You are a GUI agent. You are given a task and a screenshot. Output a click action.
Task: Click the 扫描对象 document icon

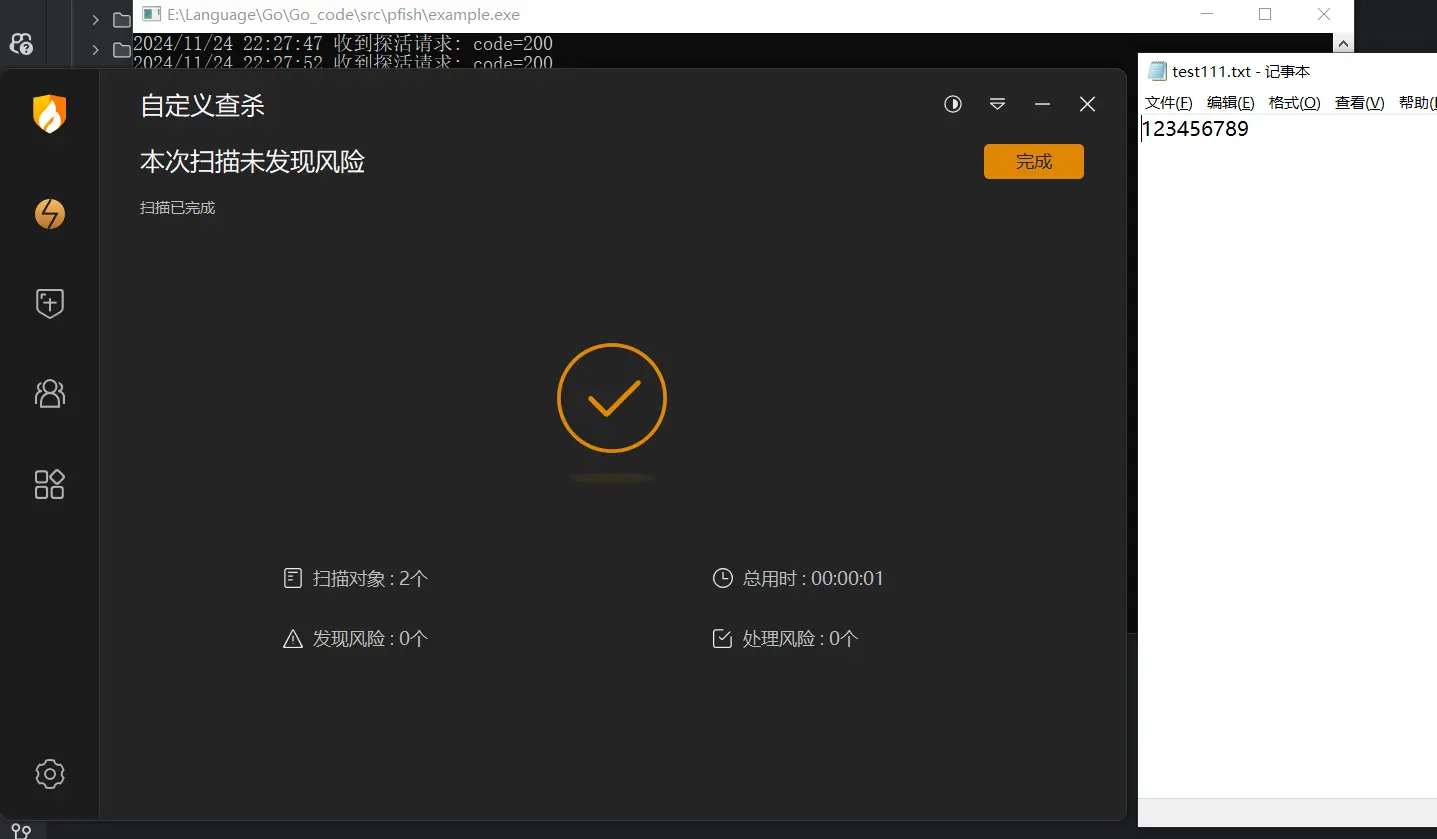292,578
